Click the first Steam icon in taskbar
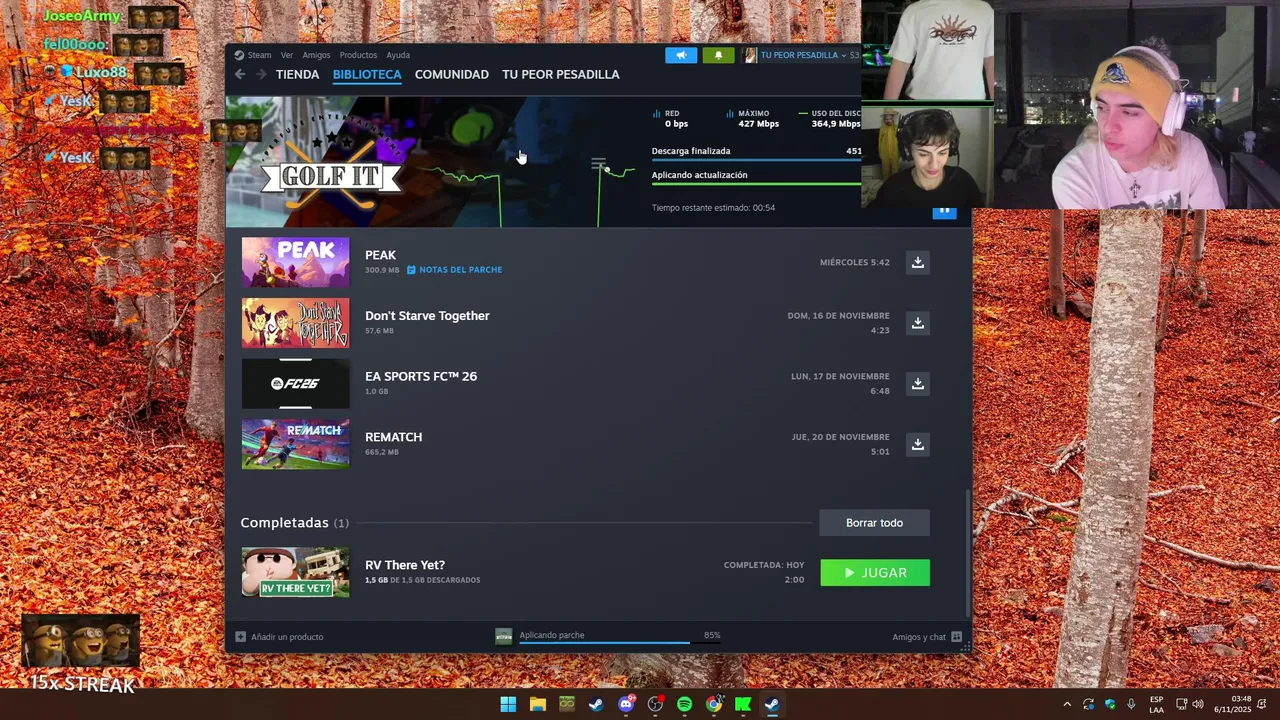Screen dimensions: 1280x720 596,704
